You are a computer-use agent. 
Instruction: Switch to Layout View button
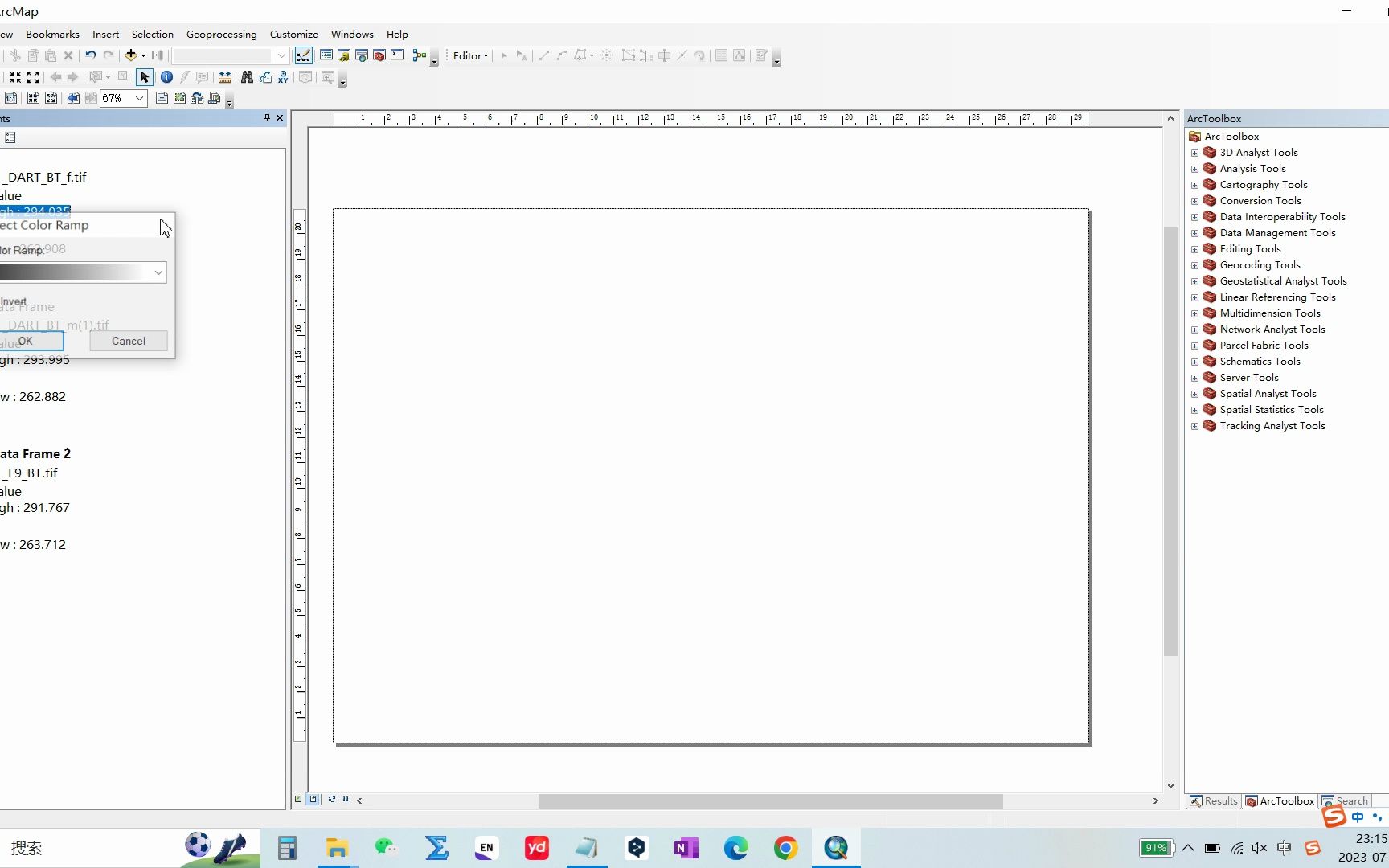[x=313, y=800]
